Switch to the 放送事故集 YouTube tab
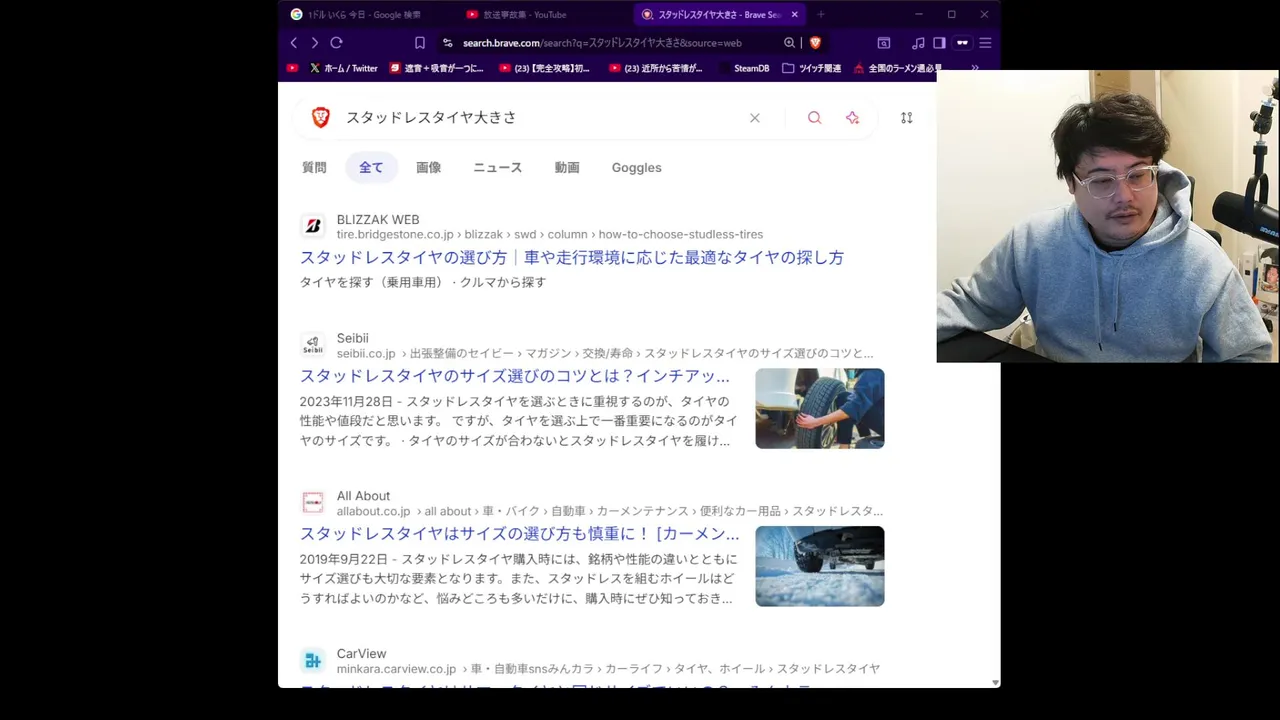Viewport: 1280px width, 720px height. [x=524, y=14]
